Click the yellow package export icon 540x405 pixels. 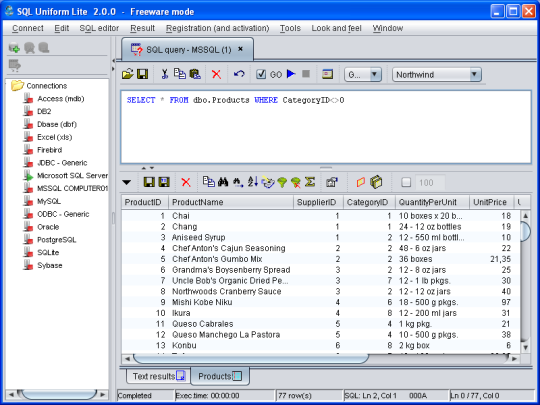pyautogui.click(x=376, y=182)
